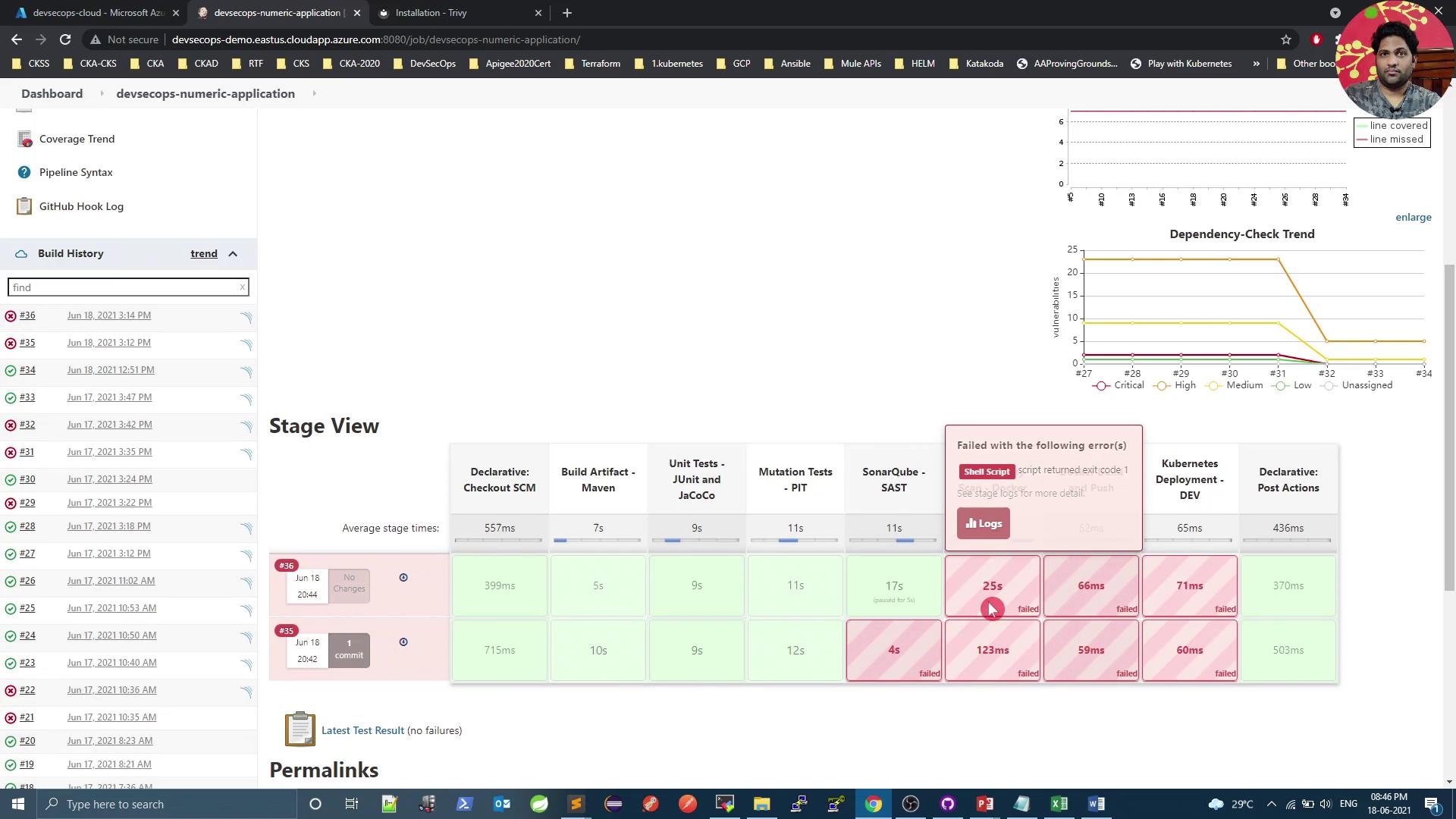Open console output icon for build #36
The width and height of the screenshot is (1456, 819).
[x=246, y=317]
